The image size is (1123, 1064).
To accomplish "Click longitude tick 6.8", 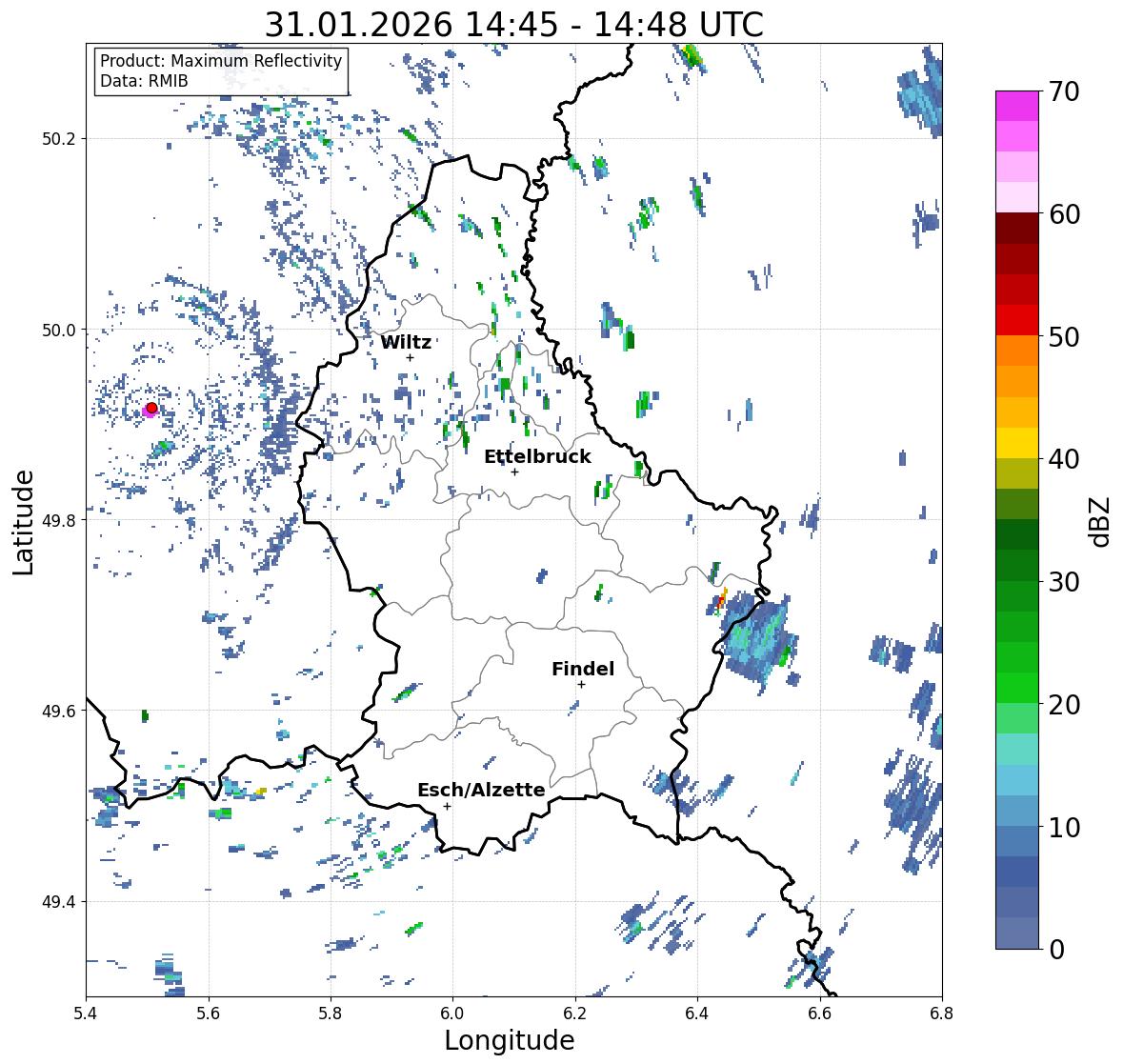I will click(x=942, y=1014).
